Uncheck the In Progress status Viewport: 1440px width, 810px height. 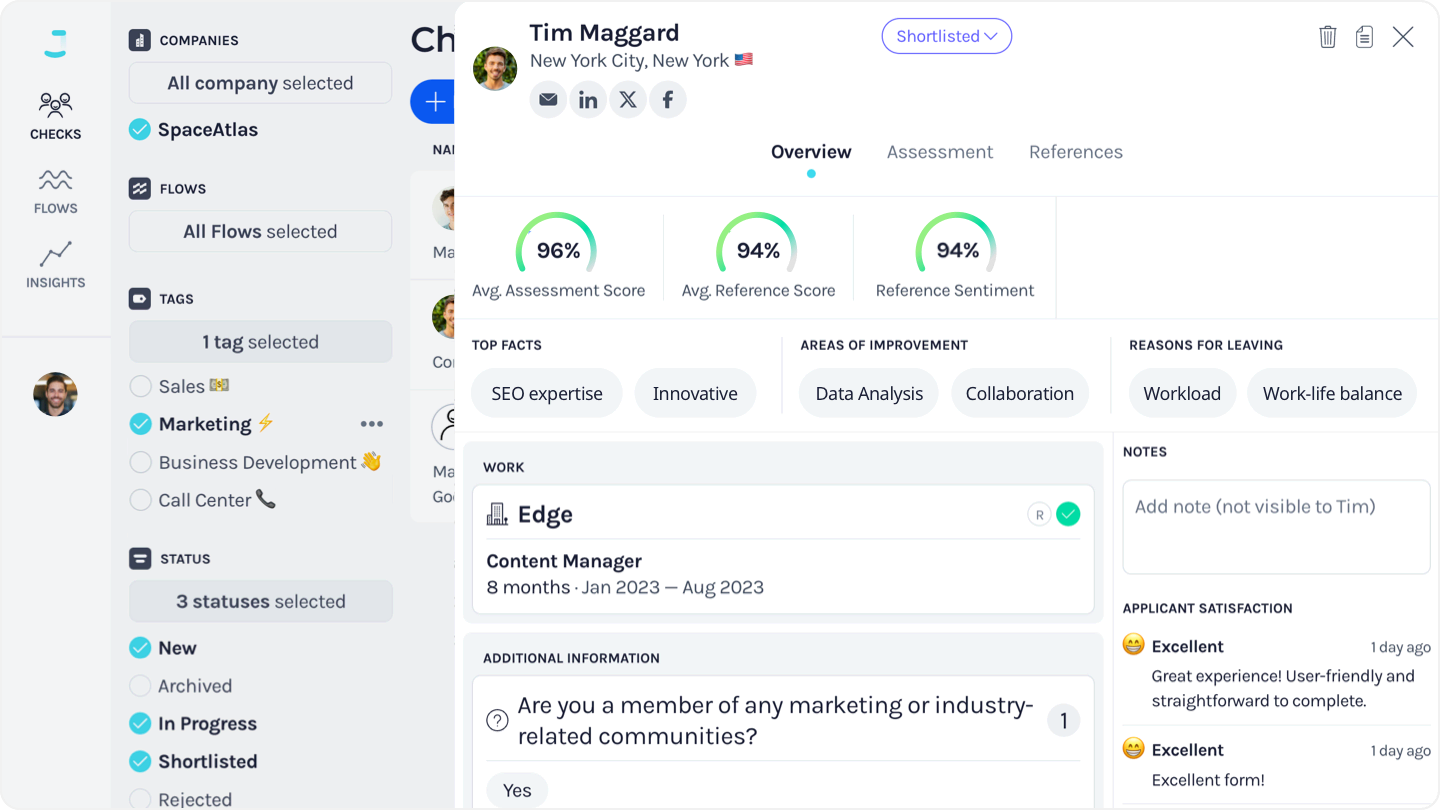(x=141, y=724)
